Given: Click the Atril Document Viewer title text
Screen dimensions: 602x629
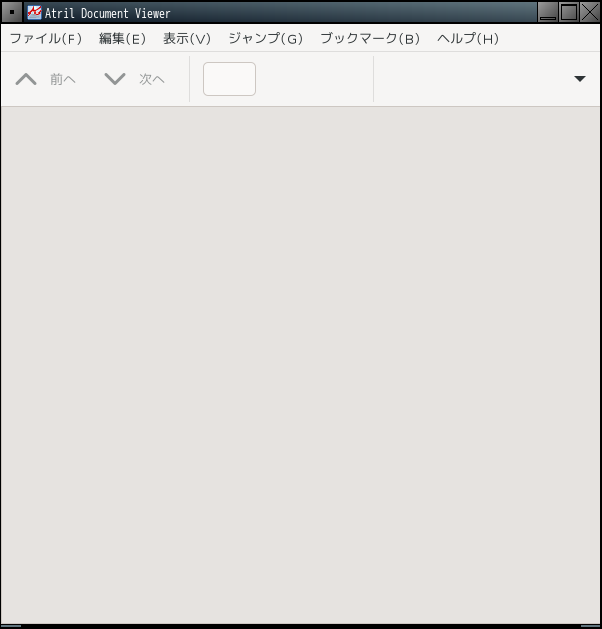Looking at the screenshot, I should [107, 13].
